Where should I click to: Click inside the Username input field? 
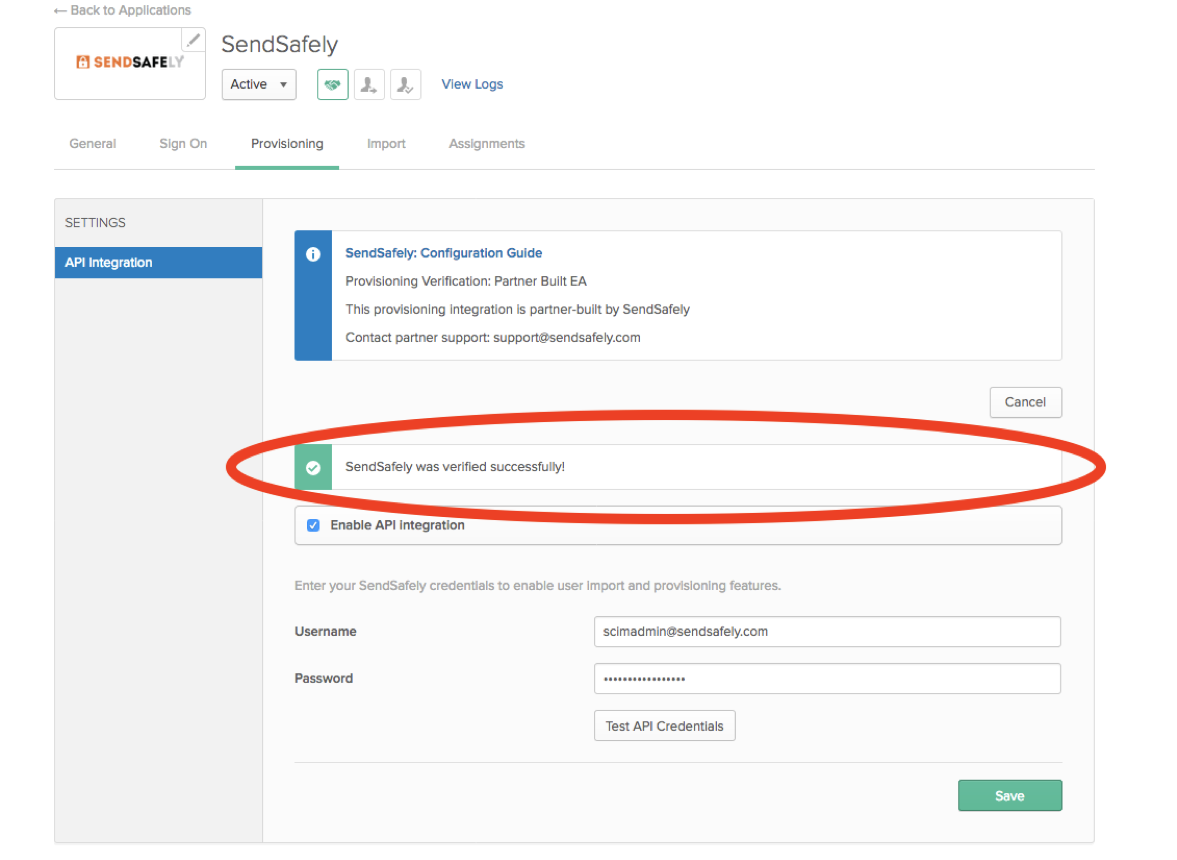coord(827,631)
